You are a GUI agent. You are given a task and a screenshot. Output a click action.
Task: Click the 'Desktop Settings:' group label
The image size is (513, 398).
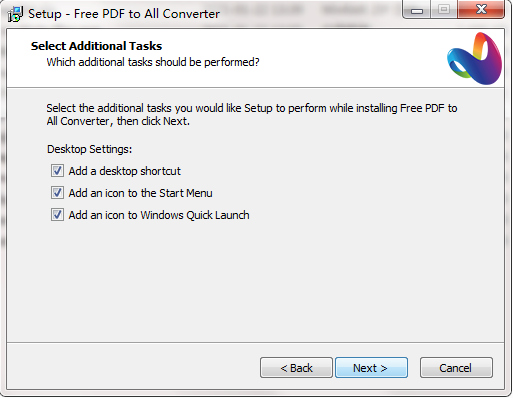(89, 149)
